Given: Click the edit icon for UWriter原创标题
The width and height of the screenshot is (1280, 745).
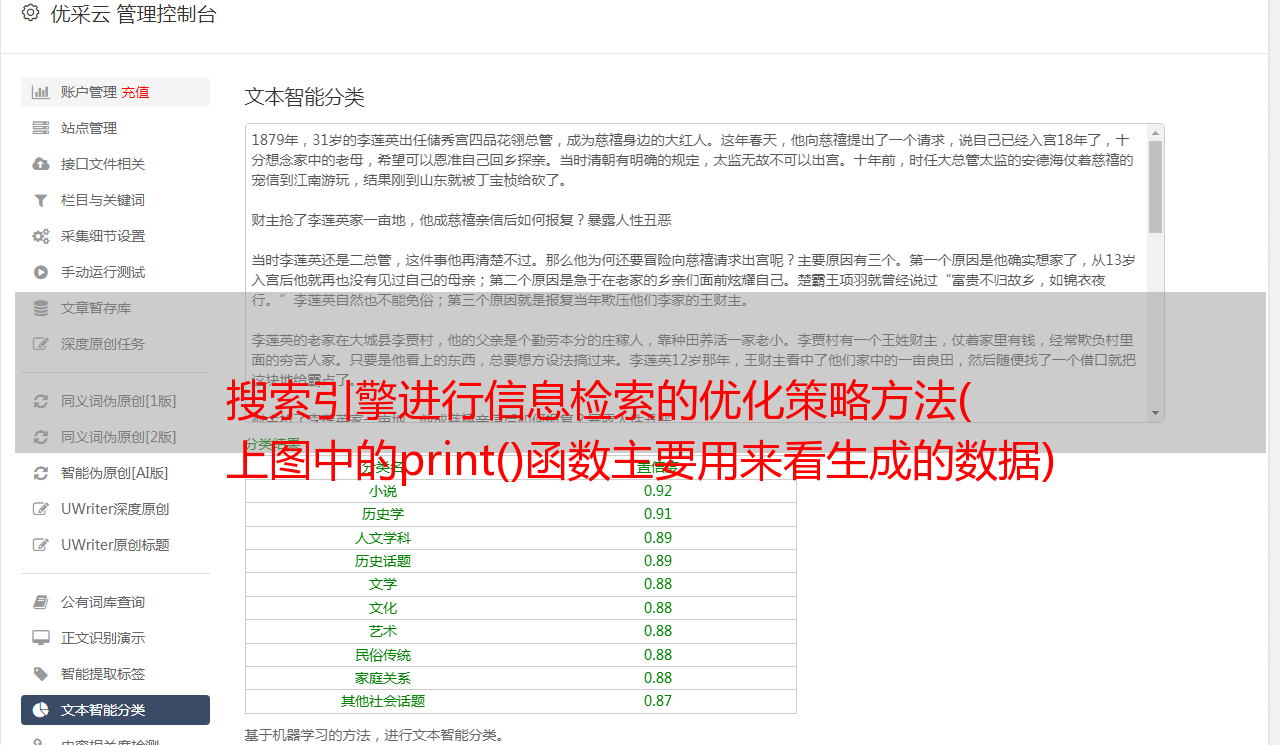Looking at the screenshot, I should [41, 545].
